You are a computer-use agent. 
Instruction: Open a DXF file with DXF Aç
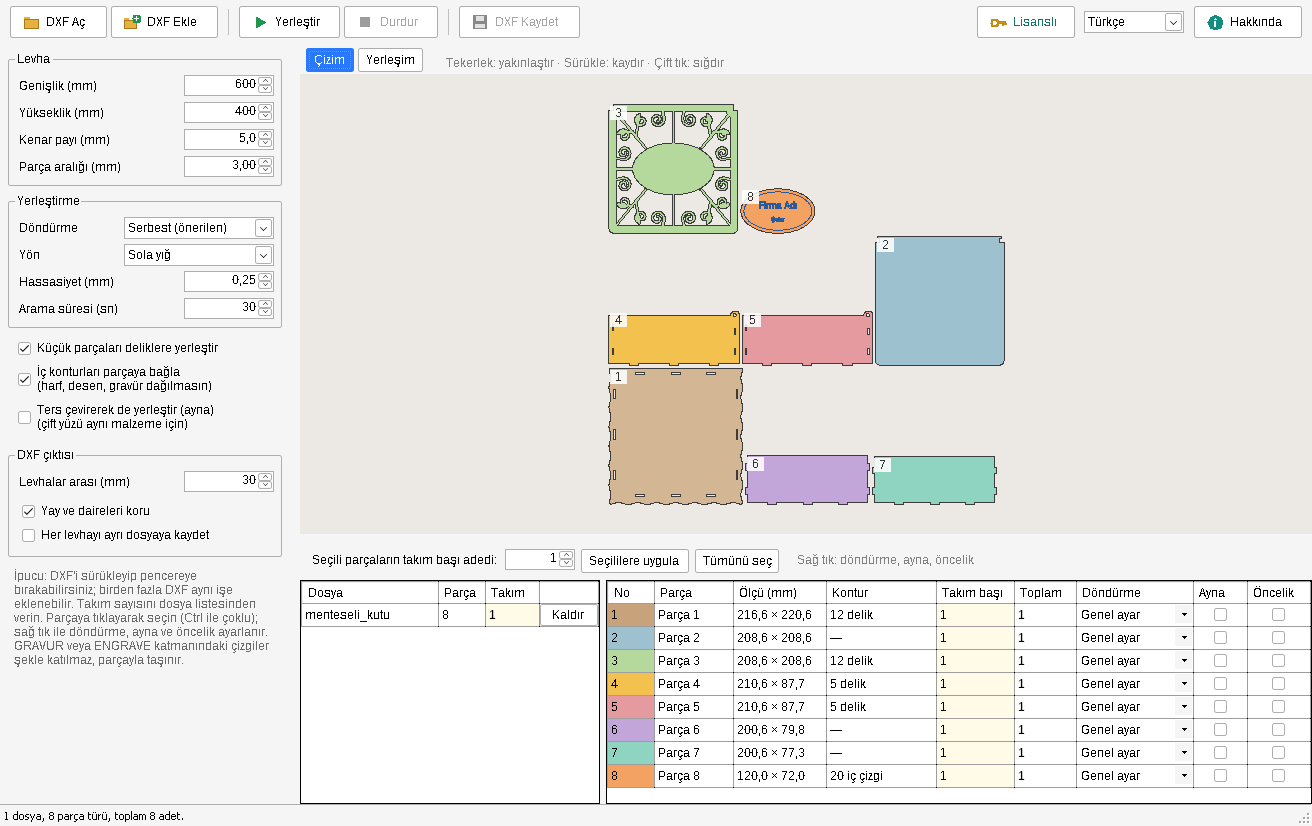tap(58, 22)
